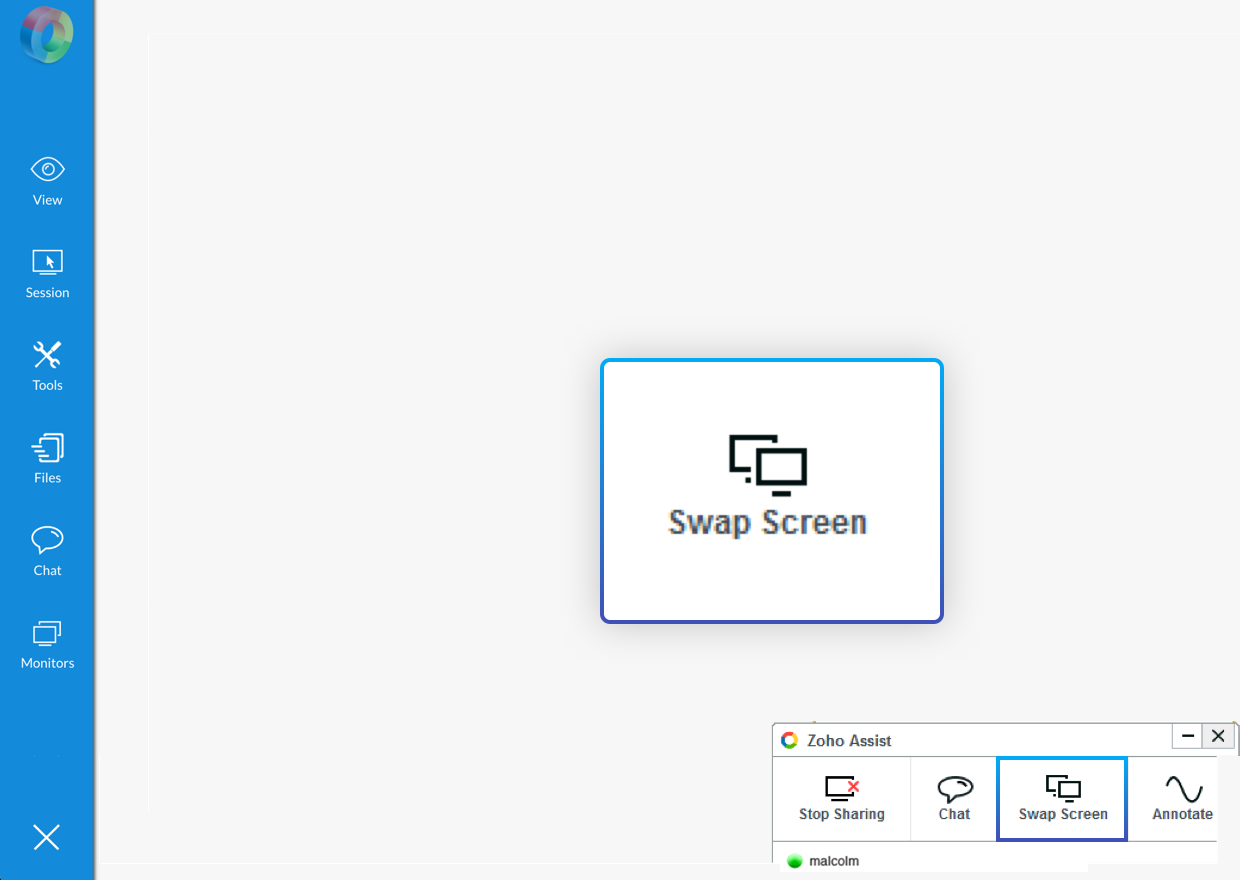Minimize the Zoho Assist toolbar window
Screen dimensions: 1240x880
pos(1188,736)
